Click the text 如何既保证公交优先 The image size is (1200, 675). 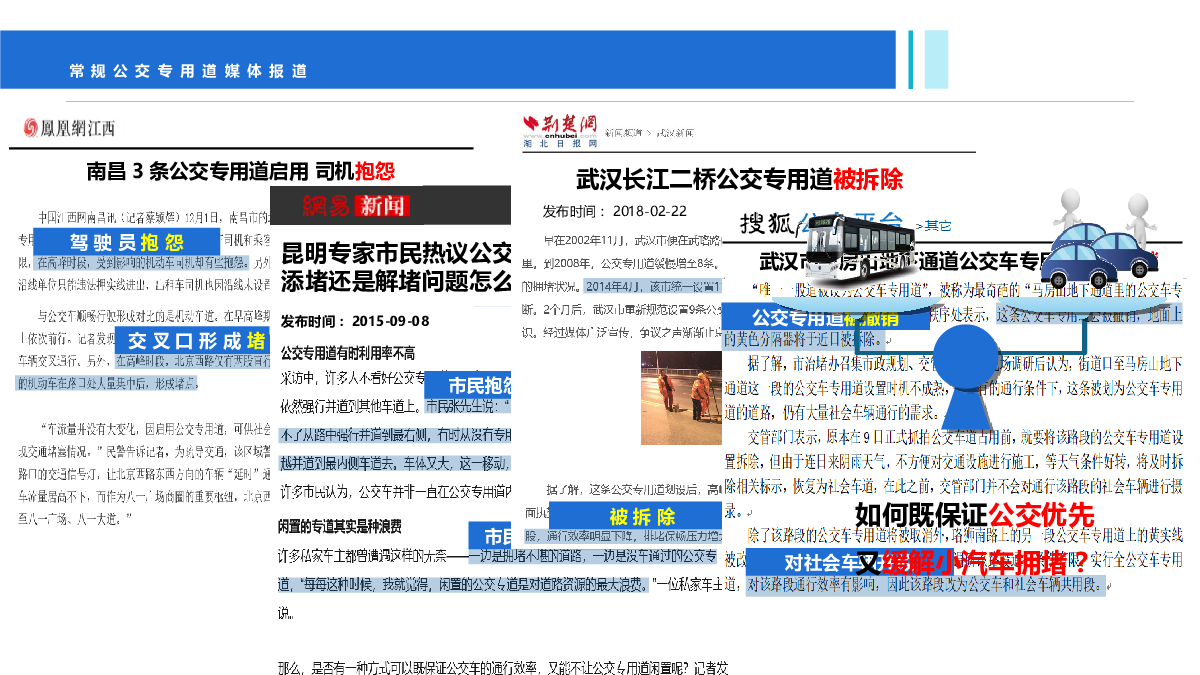tap(974, 516)
